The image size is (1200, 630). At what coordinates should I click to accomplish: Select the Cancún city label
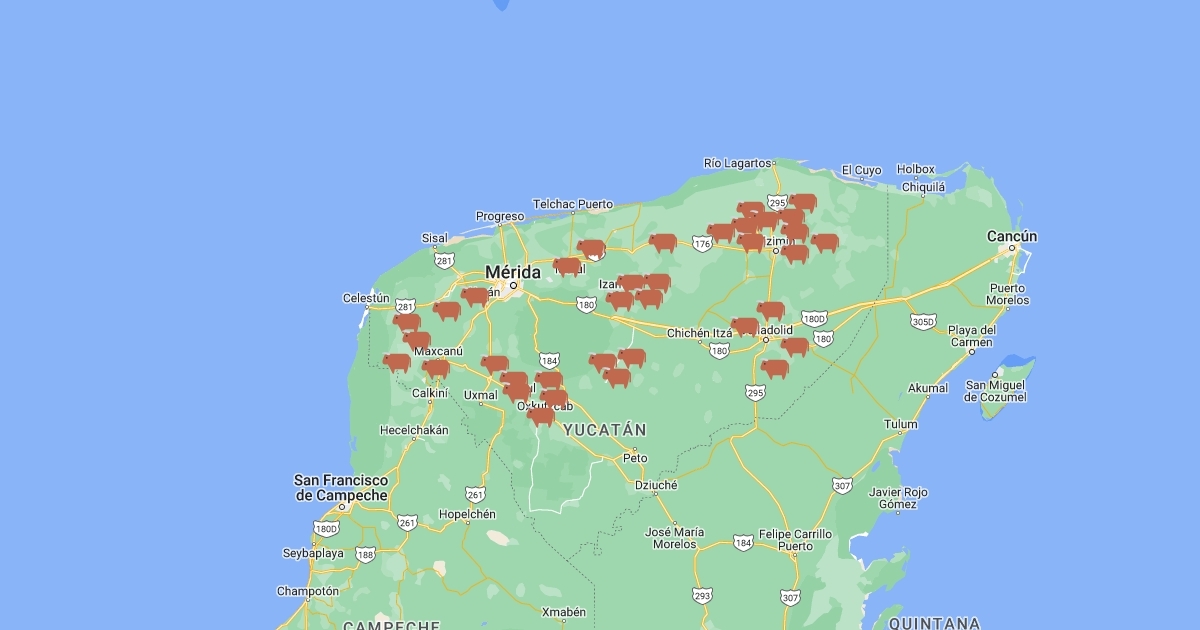1012,237
